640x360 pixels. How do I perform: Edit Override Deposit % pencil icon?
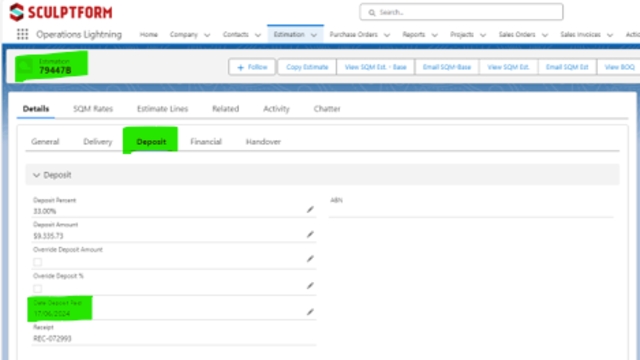(310, 286)
